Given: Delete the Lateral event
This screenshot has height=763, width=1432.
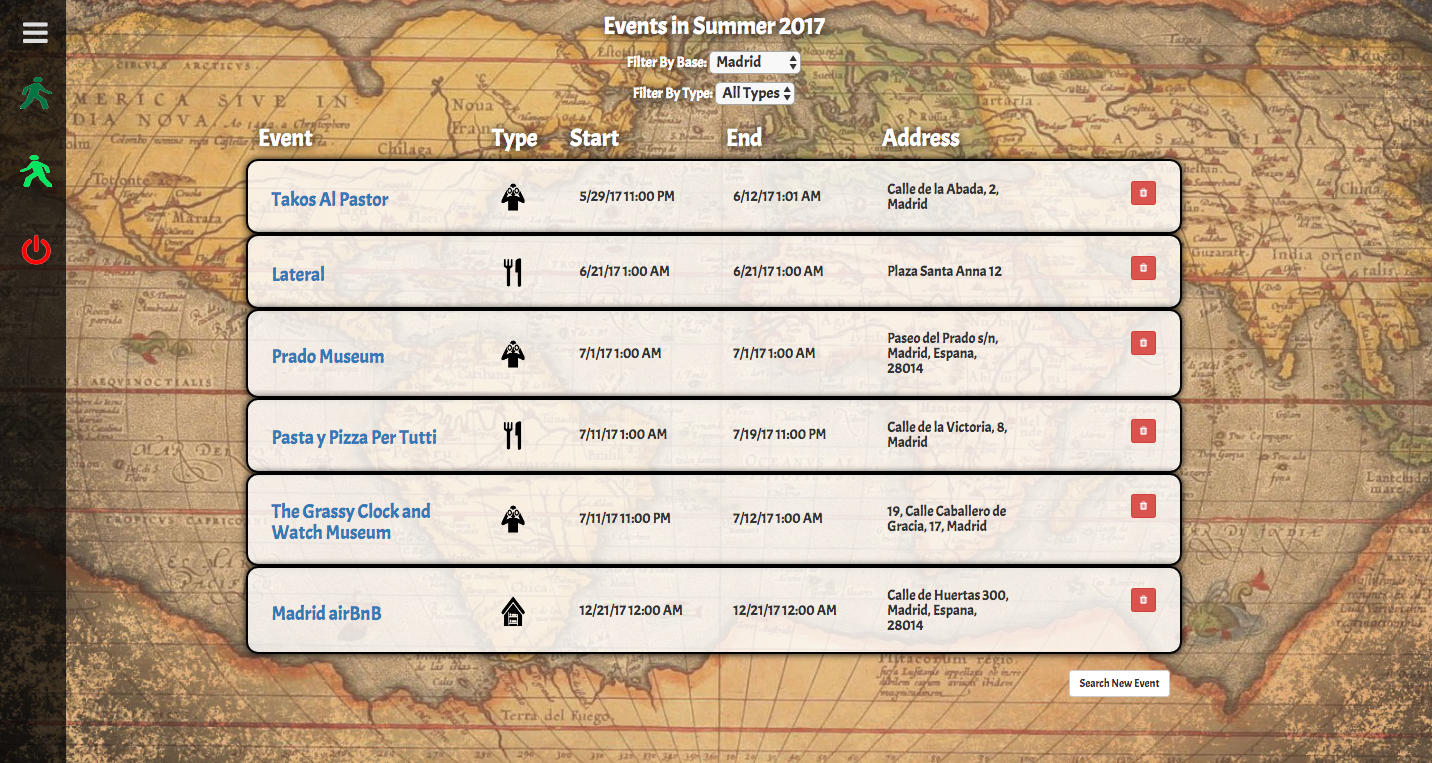Looking at the screenshot, I should click(x=1143, y=268).
